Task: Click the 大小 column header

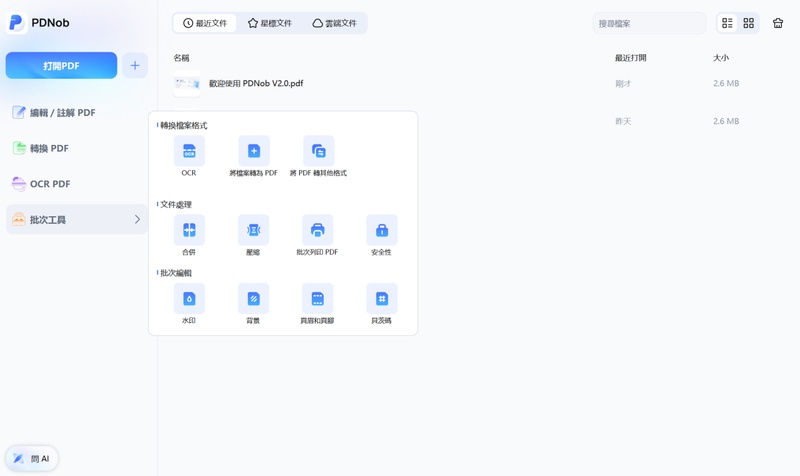Action: [721, 58]
